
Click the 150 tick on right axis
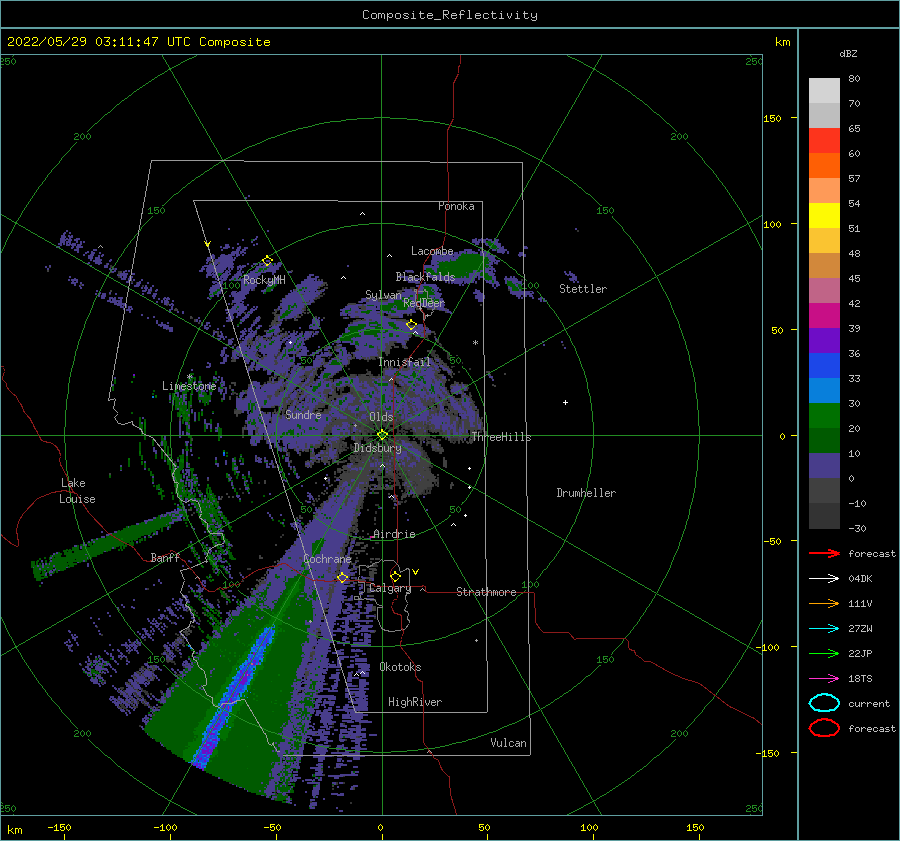point(772,118)
